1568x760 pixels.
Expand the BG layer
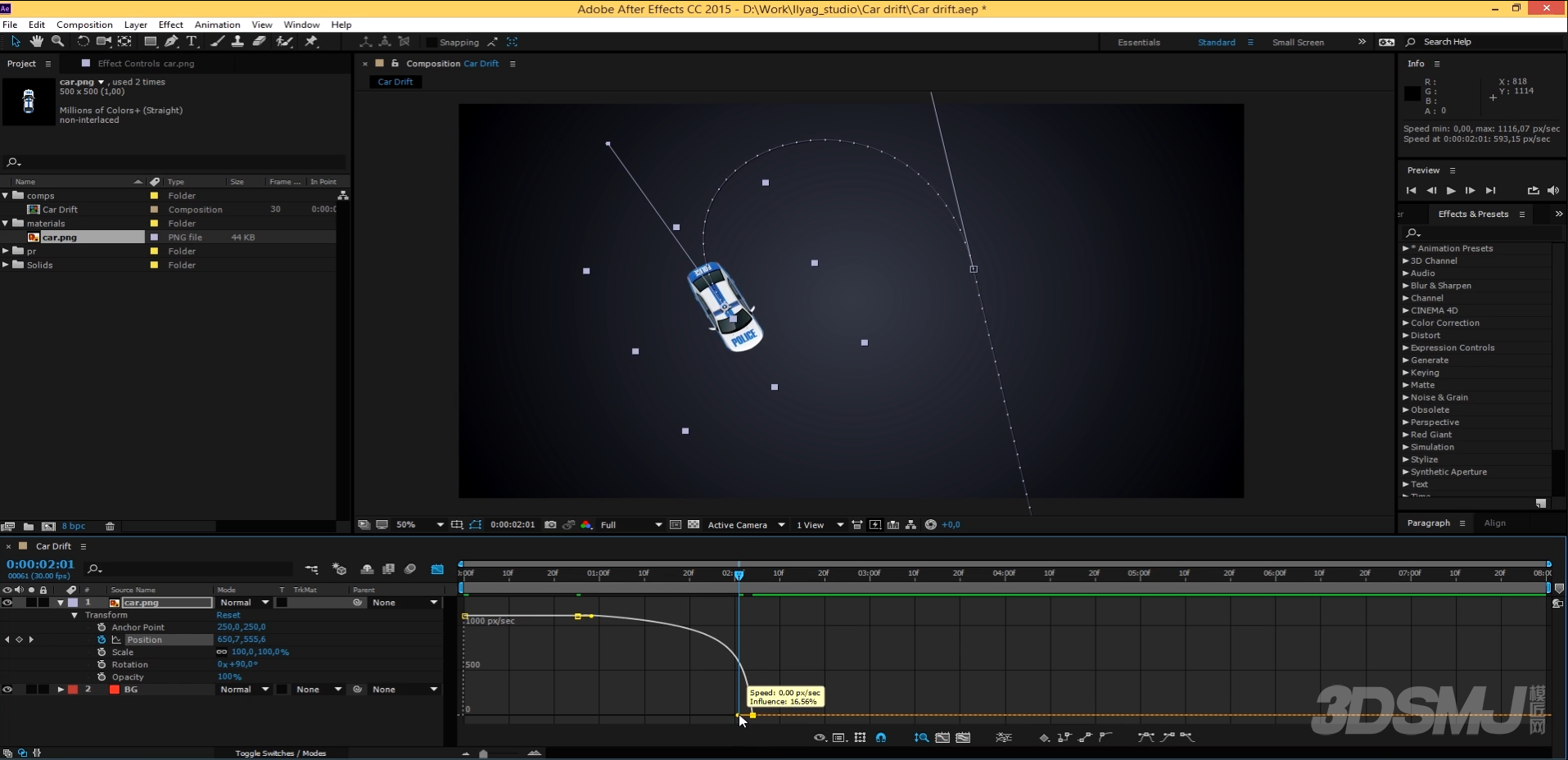61,690
